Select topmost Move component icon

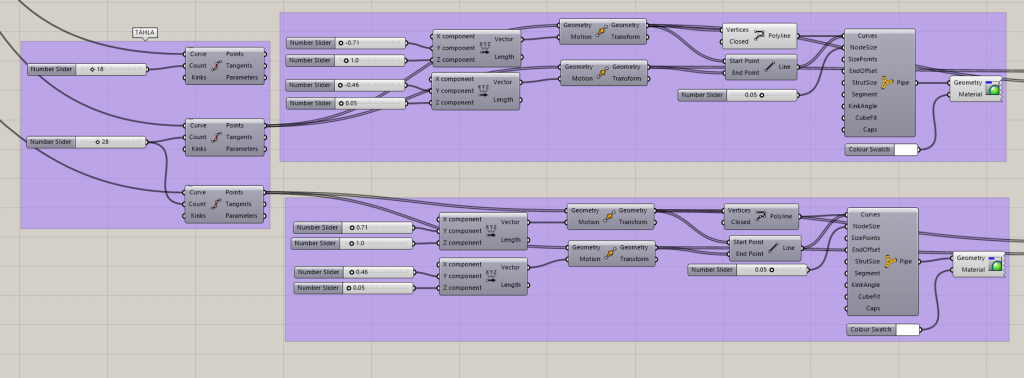pyautogui.click(x=602, y=31)
